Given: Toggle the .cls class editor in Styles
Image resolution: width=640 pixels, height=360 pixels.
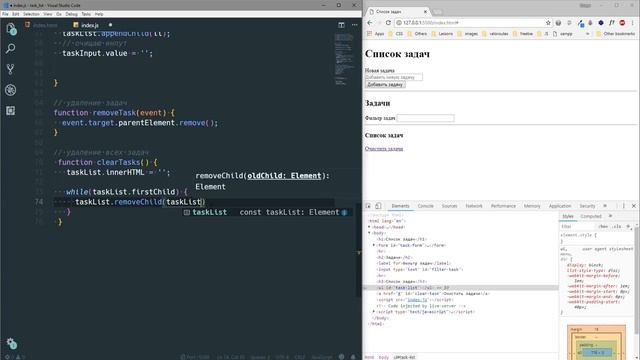Looking at the screenshot, I should point(617,227).
